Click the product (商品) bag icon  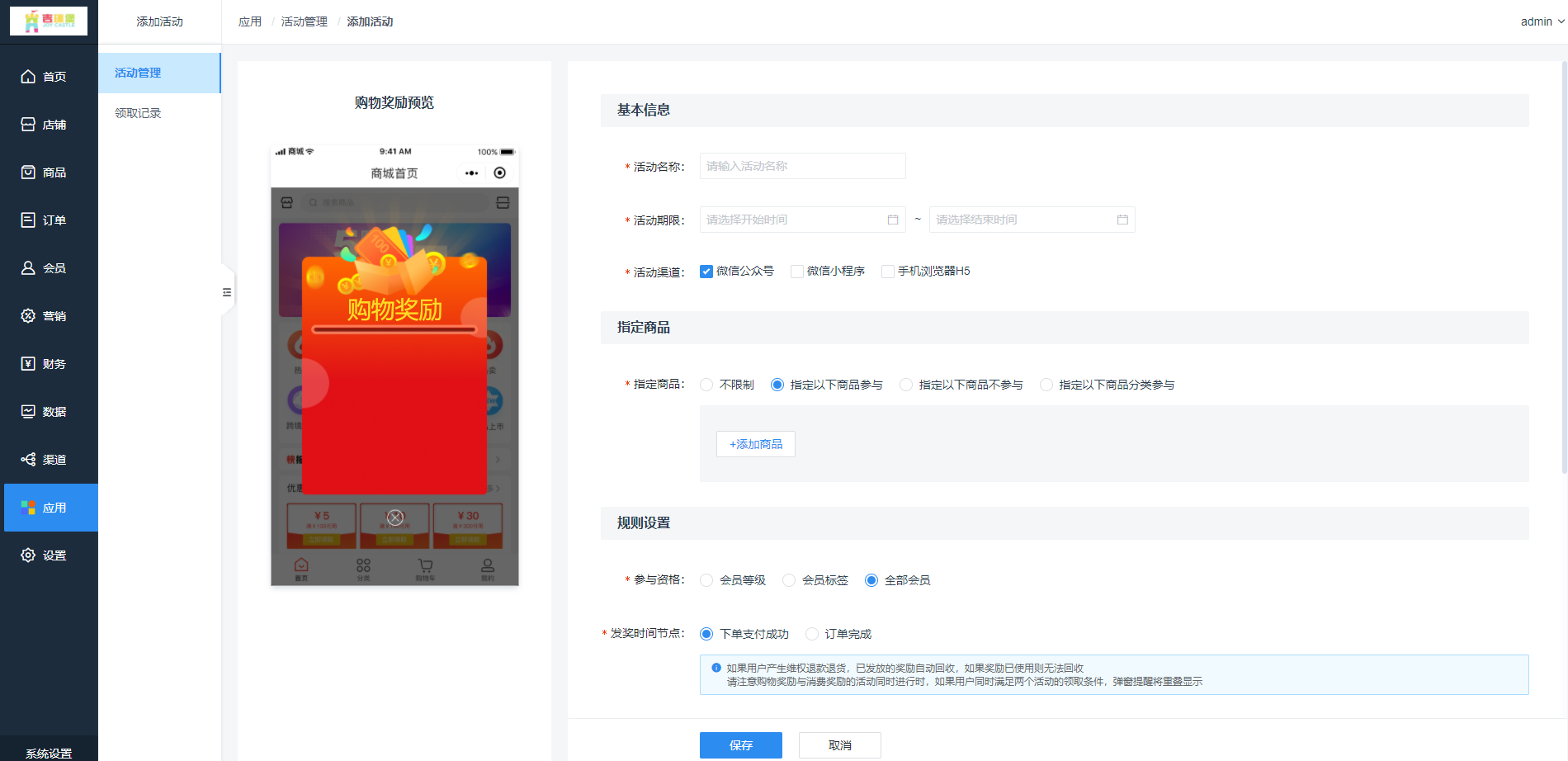click(x=28, y=173)
